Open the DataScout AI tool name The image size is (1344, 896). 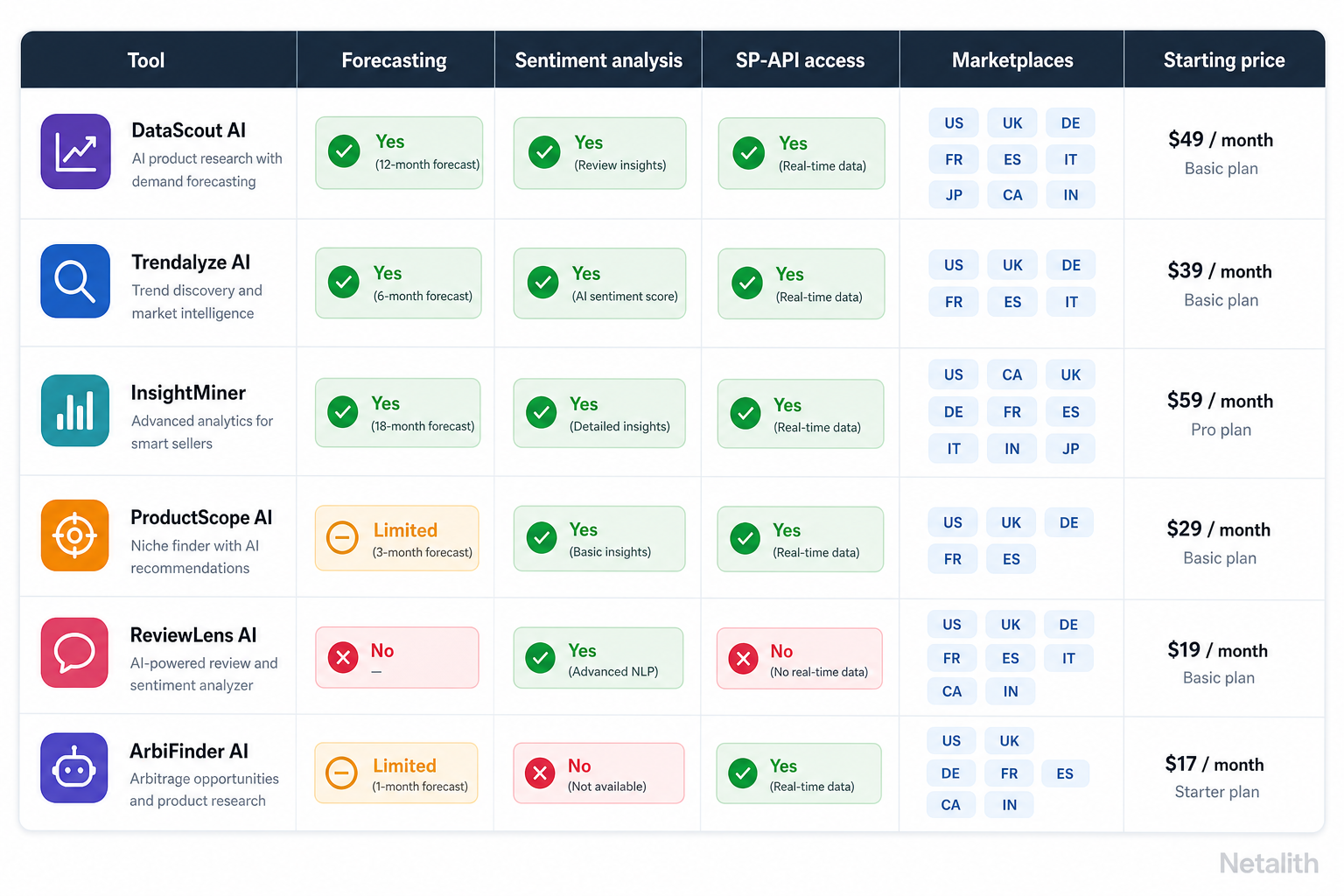[188, 130]
